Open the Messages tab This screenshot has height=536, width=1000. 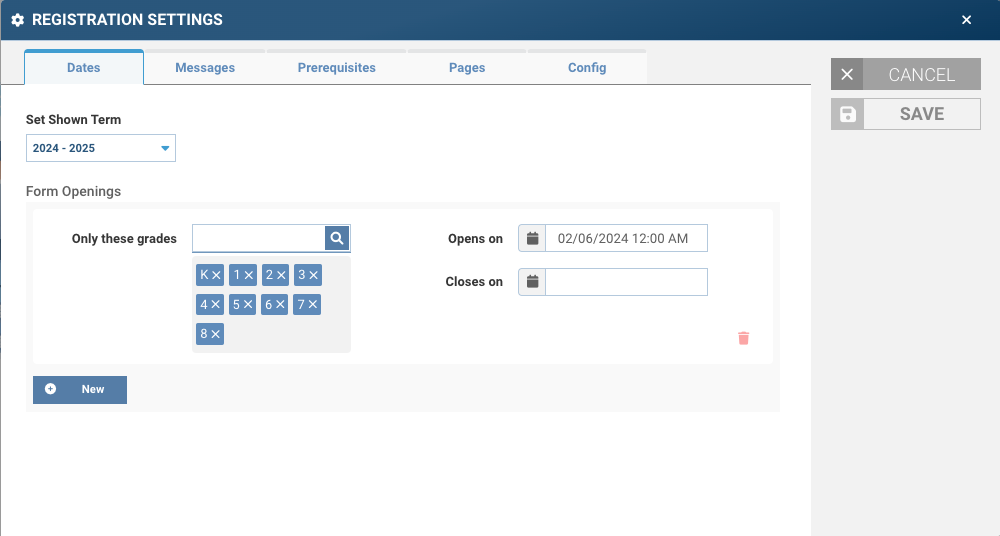205,68
